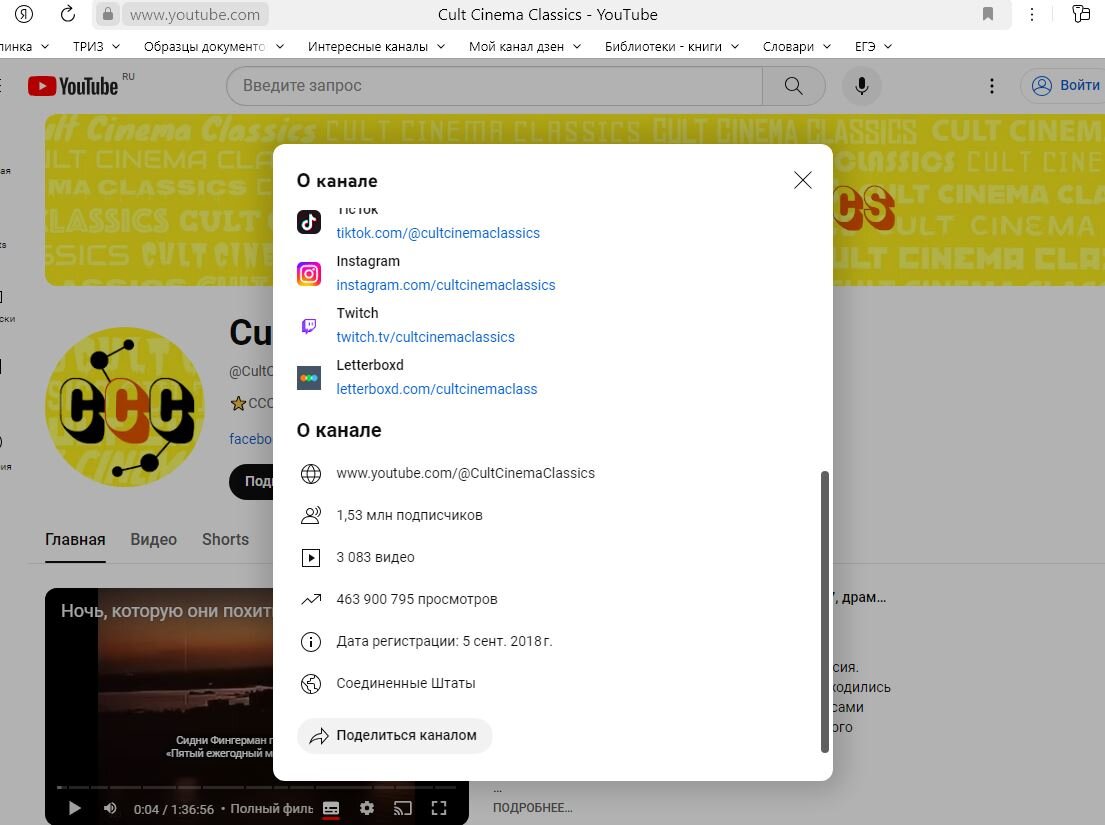Toggle video subtitles
Screen dimensions: 1105x825
331,808
